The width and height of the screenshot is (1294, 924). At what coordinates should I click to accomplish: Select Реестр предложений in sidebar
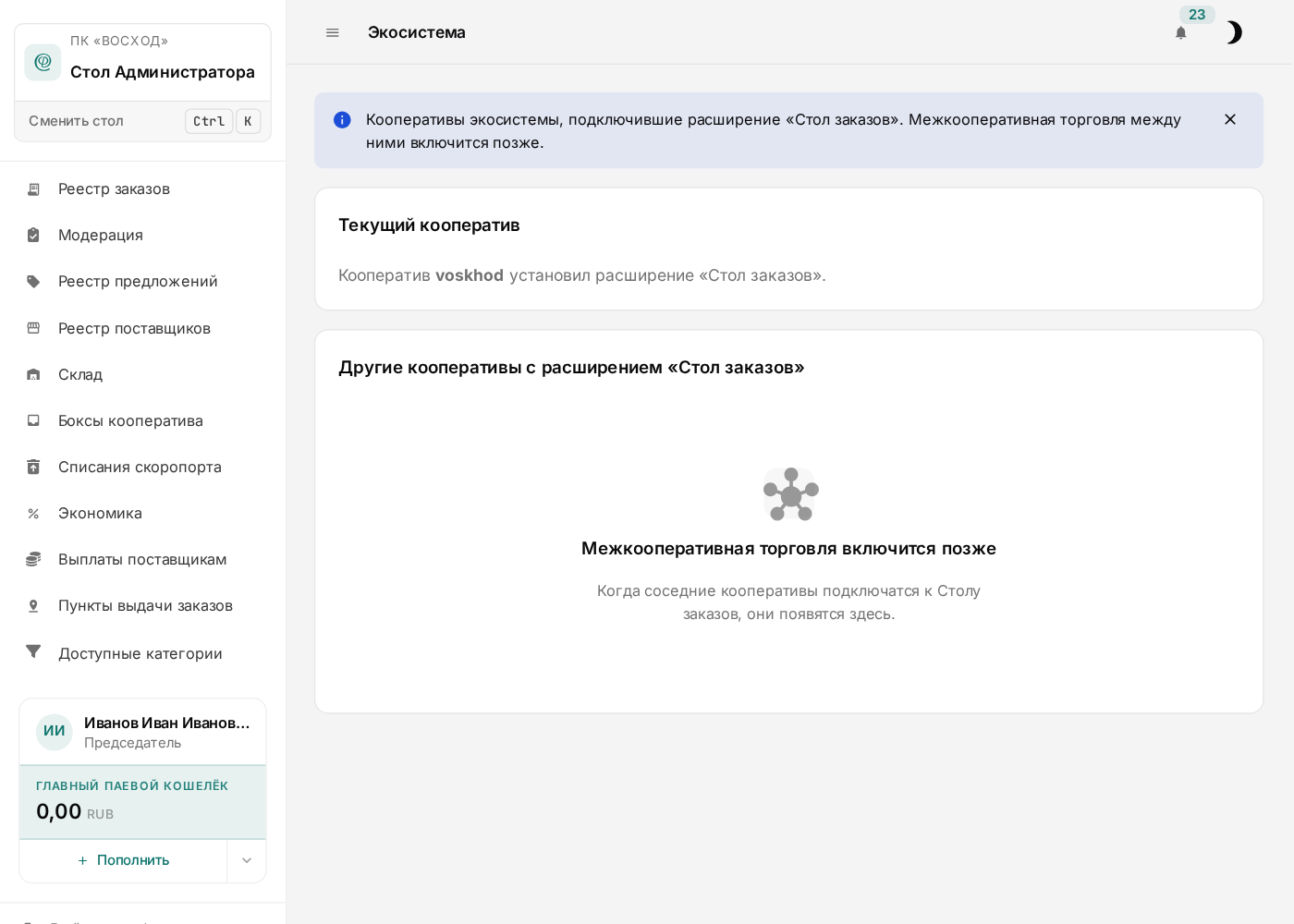142,282
